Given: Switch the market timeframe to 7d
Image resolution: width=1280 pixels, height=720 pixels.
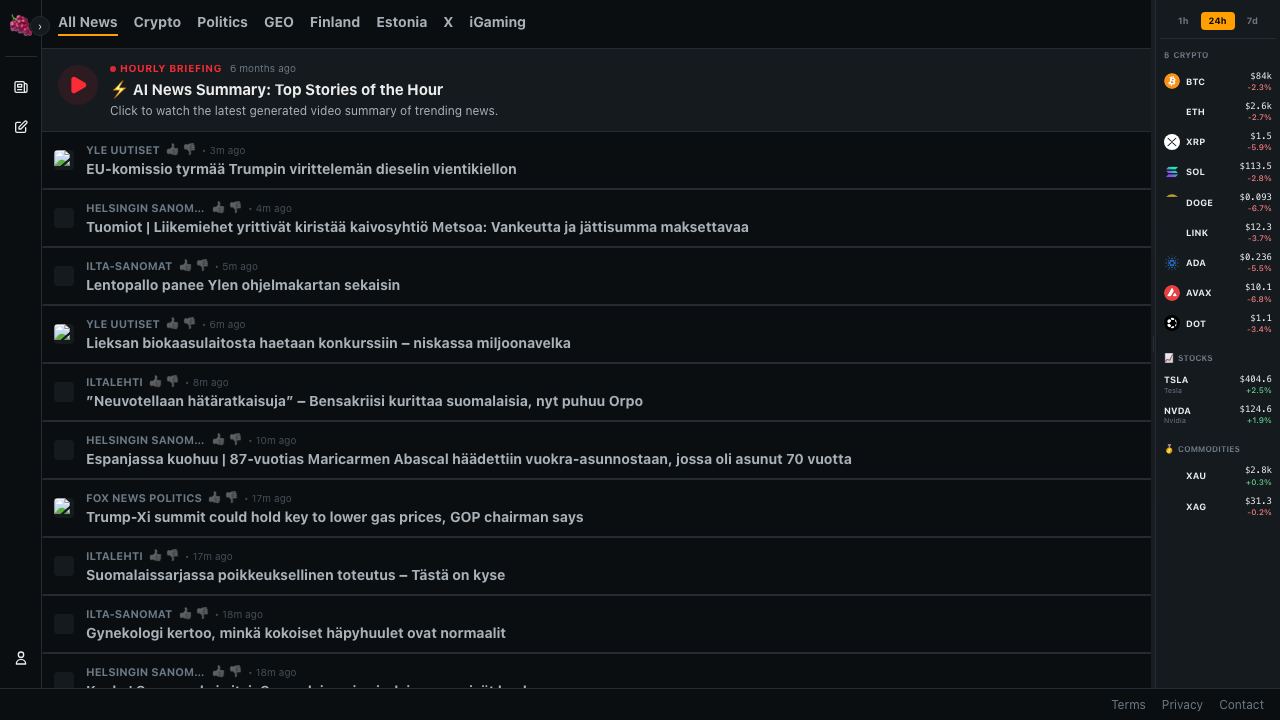Looking at the screenshot, I should pos(1252,21).
